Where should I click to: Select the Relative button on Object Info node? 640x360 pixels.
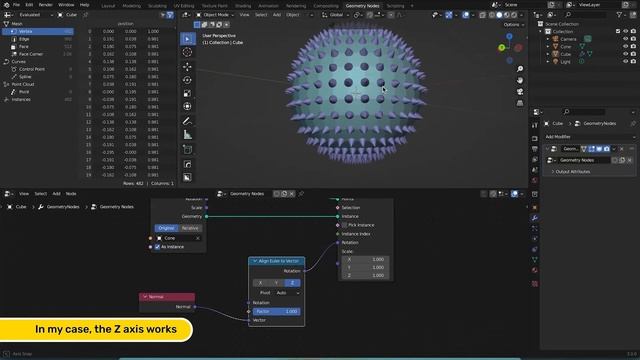190,228
